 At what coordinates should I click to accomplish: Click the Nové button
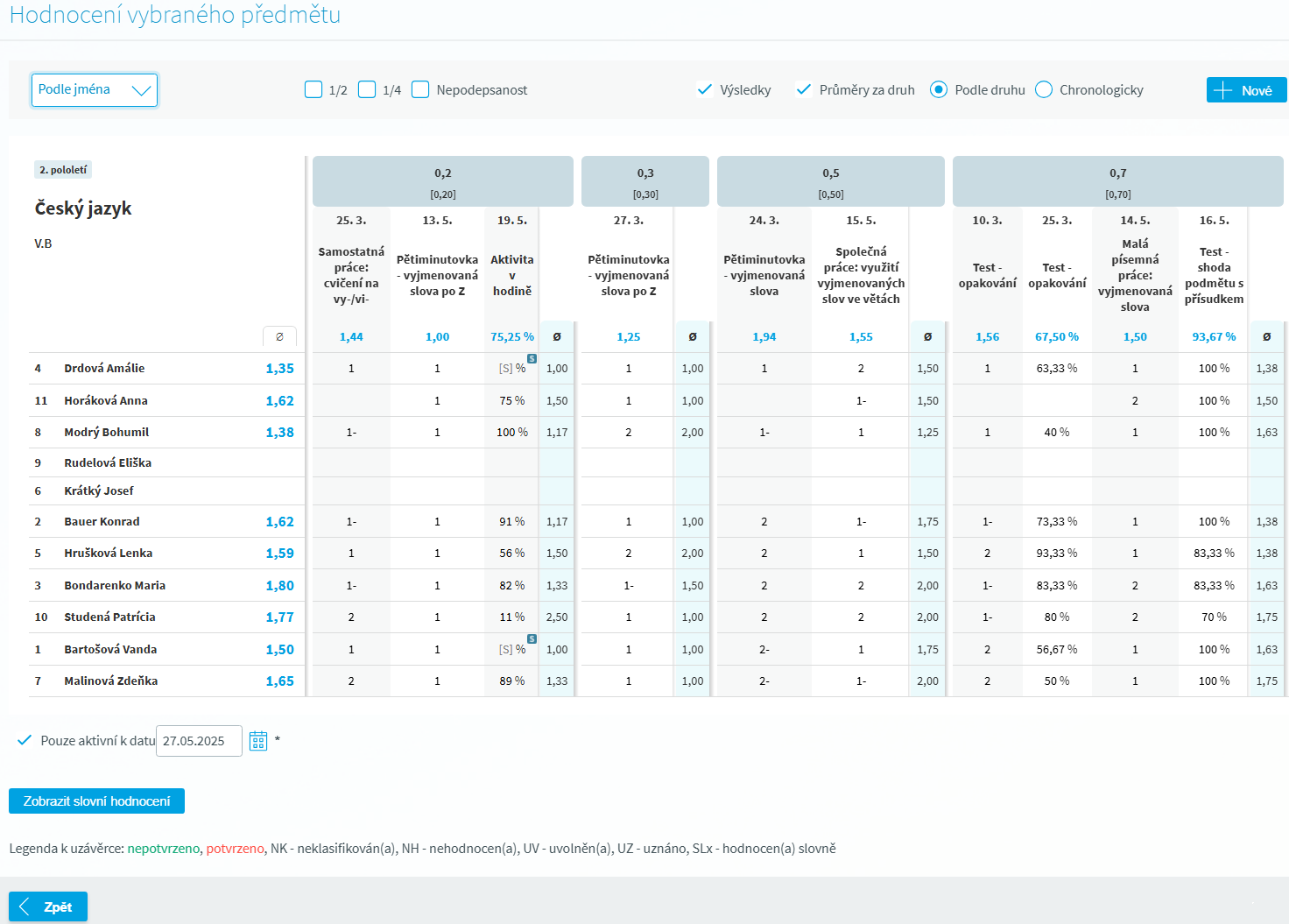[x=1247, y=90]
